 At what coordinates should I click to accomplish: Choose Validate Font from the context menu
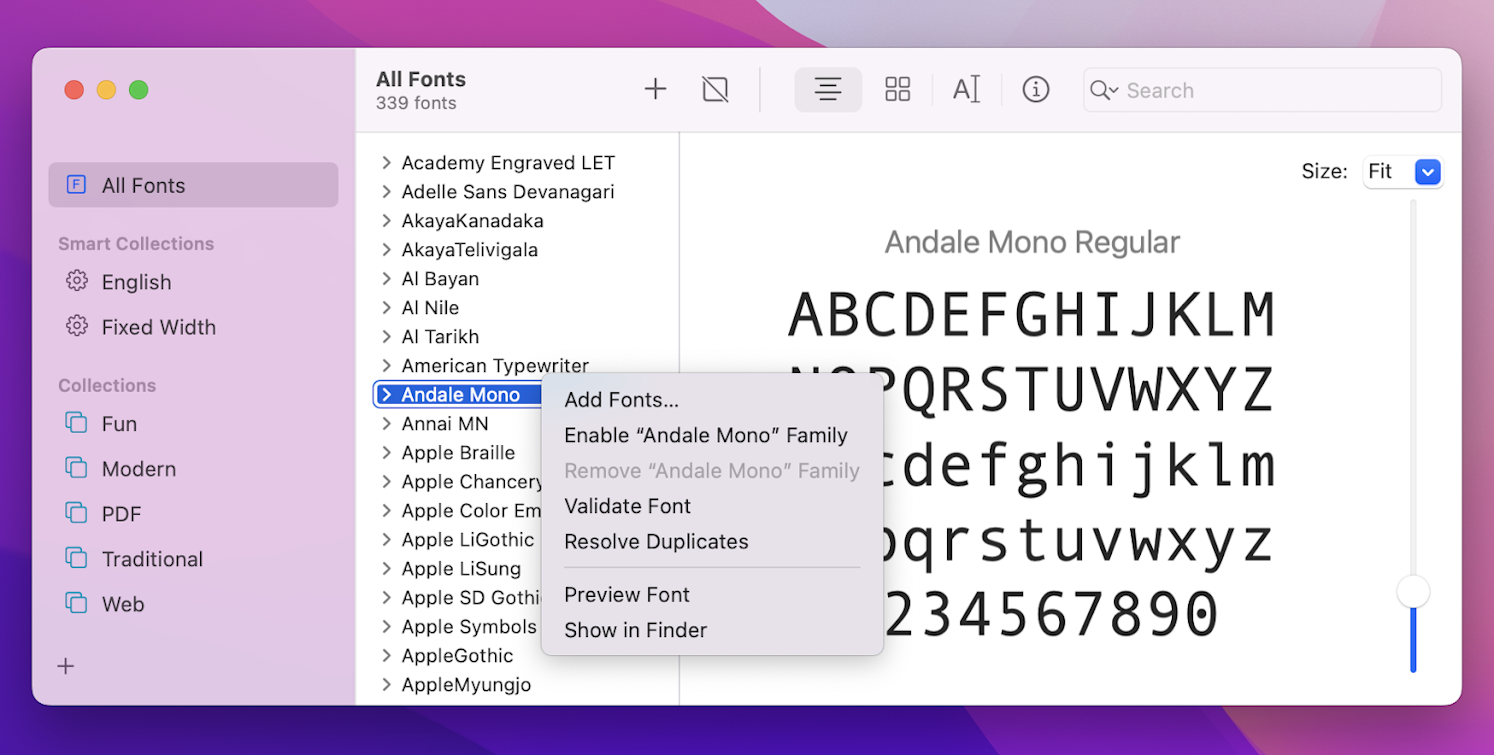627,506
